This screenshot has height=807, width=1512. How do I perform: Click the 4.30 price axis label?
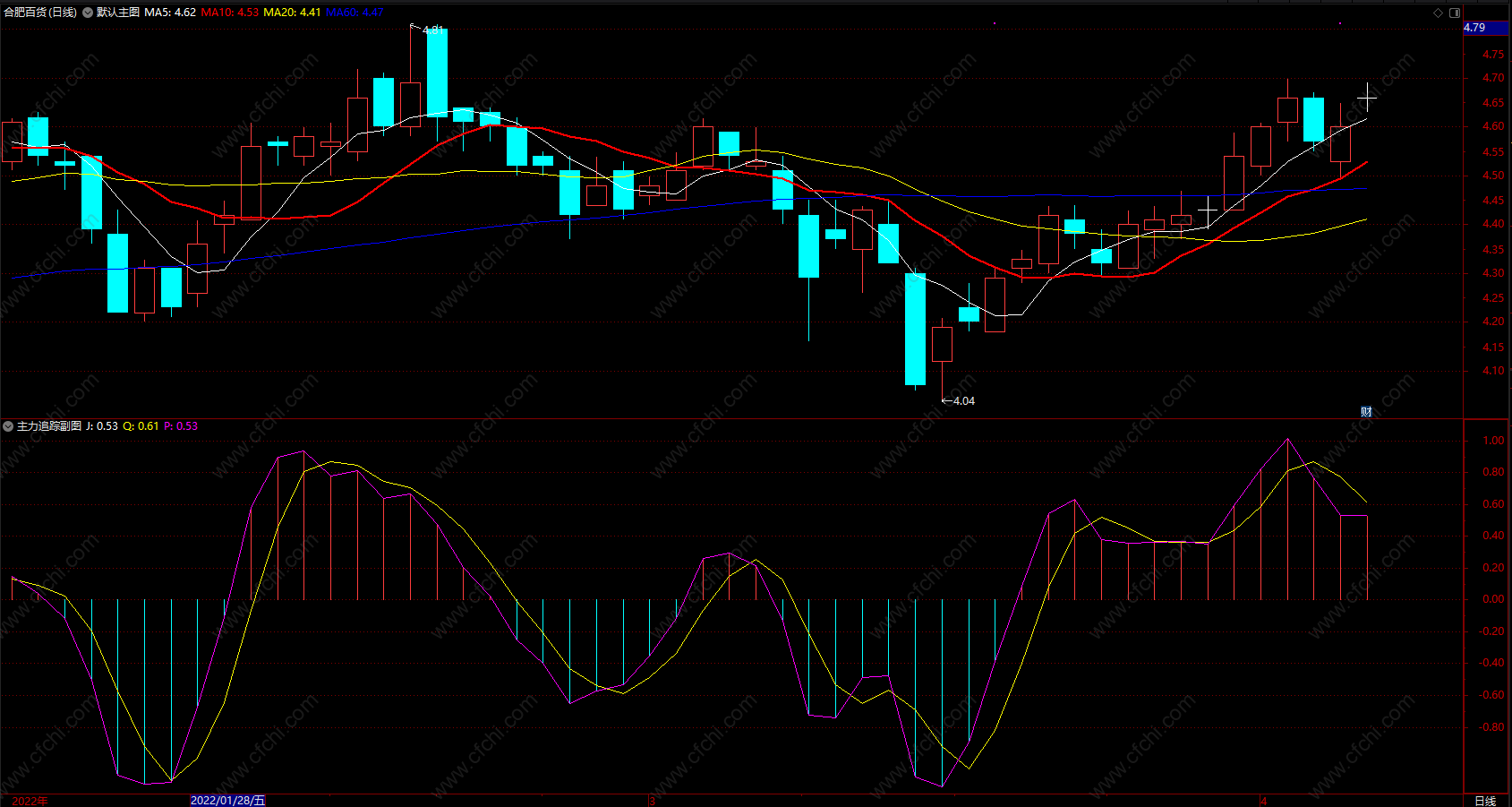click(x=1493, y=273)
